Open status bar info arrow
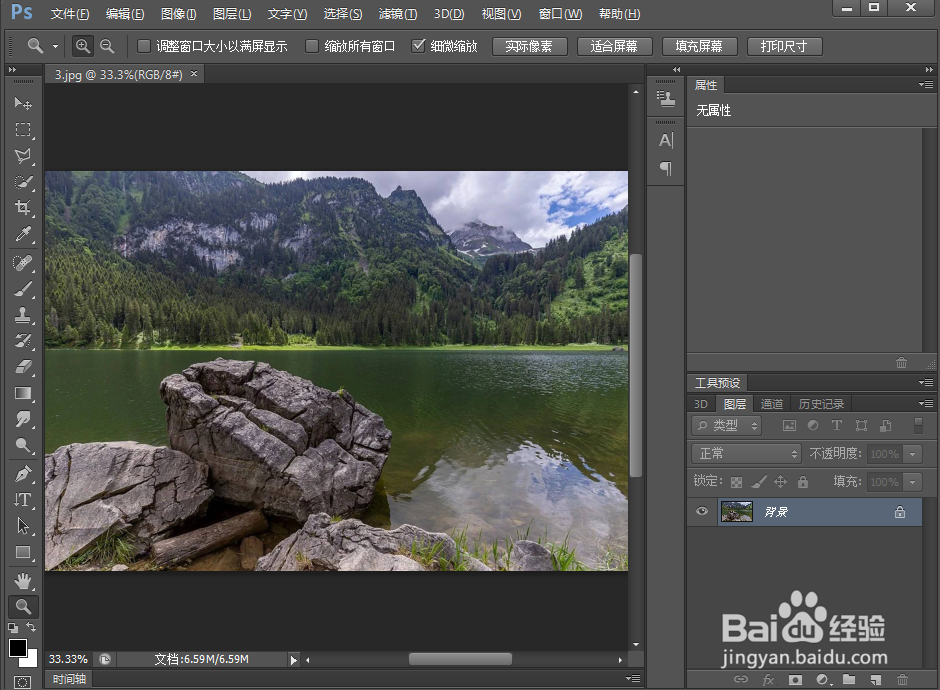This screenshot has height=690, width=940. pos(293,660)
